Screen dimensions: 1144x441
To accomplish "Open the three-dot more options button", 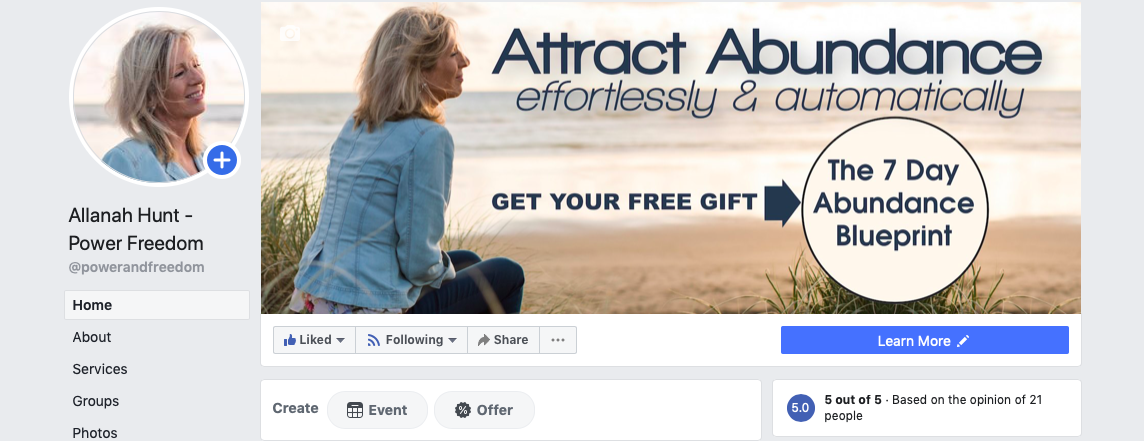I will tap(558, 340).
